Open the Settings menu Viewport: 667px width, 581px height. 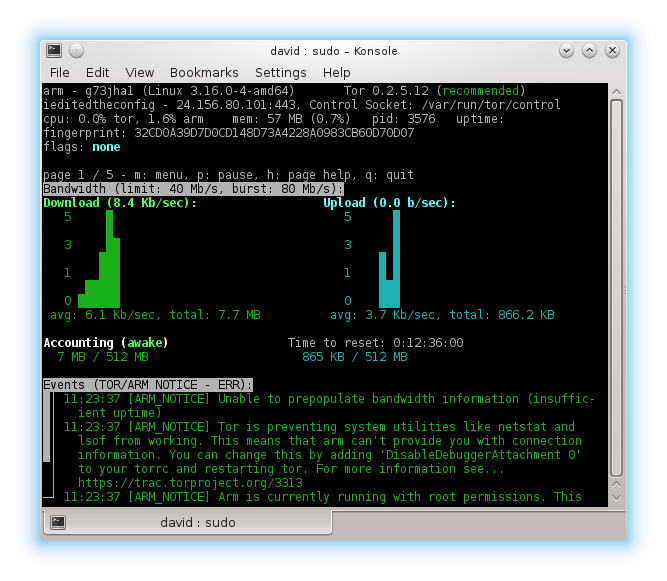(281, 73)
